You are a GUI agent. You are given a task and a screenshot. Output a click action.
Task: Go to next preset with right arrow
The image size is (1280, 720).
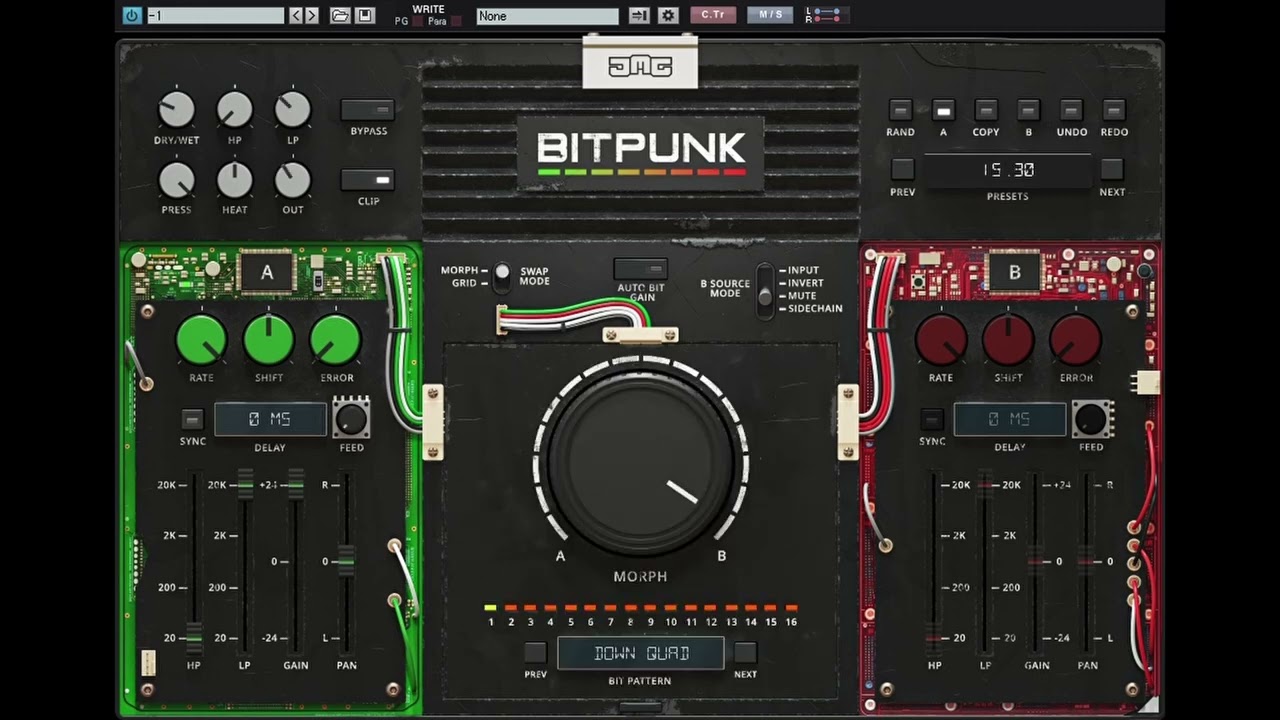(x=312, y=15)
